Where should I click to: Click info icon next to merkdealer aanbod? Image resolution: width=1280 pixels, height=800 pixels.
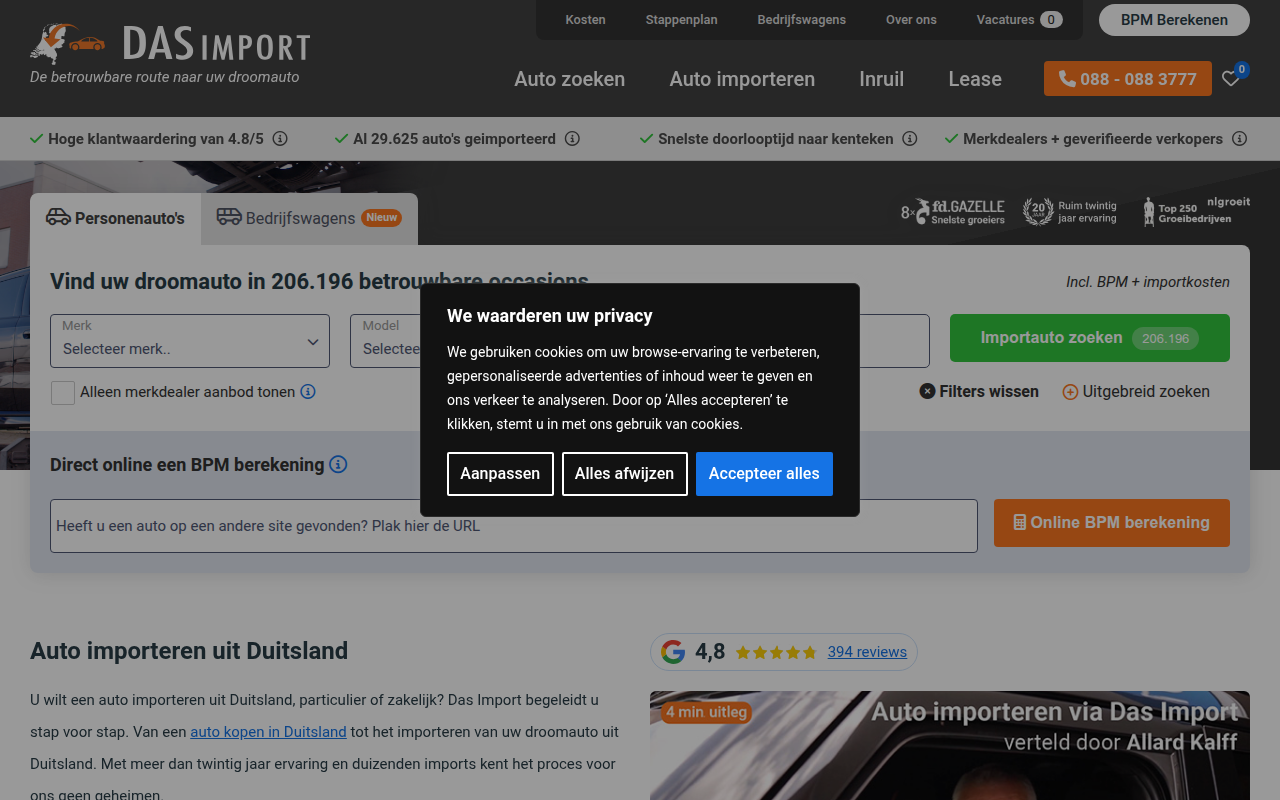[x=308, y=392]
